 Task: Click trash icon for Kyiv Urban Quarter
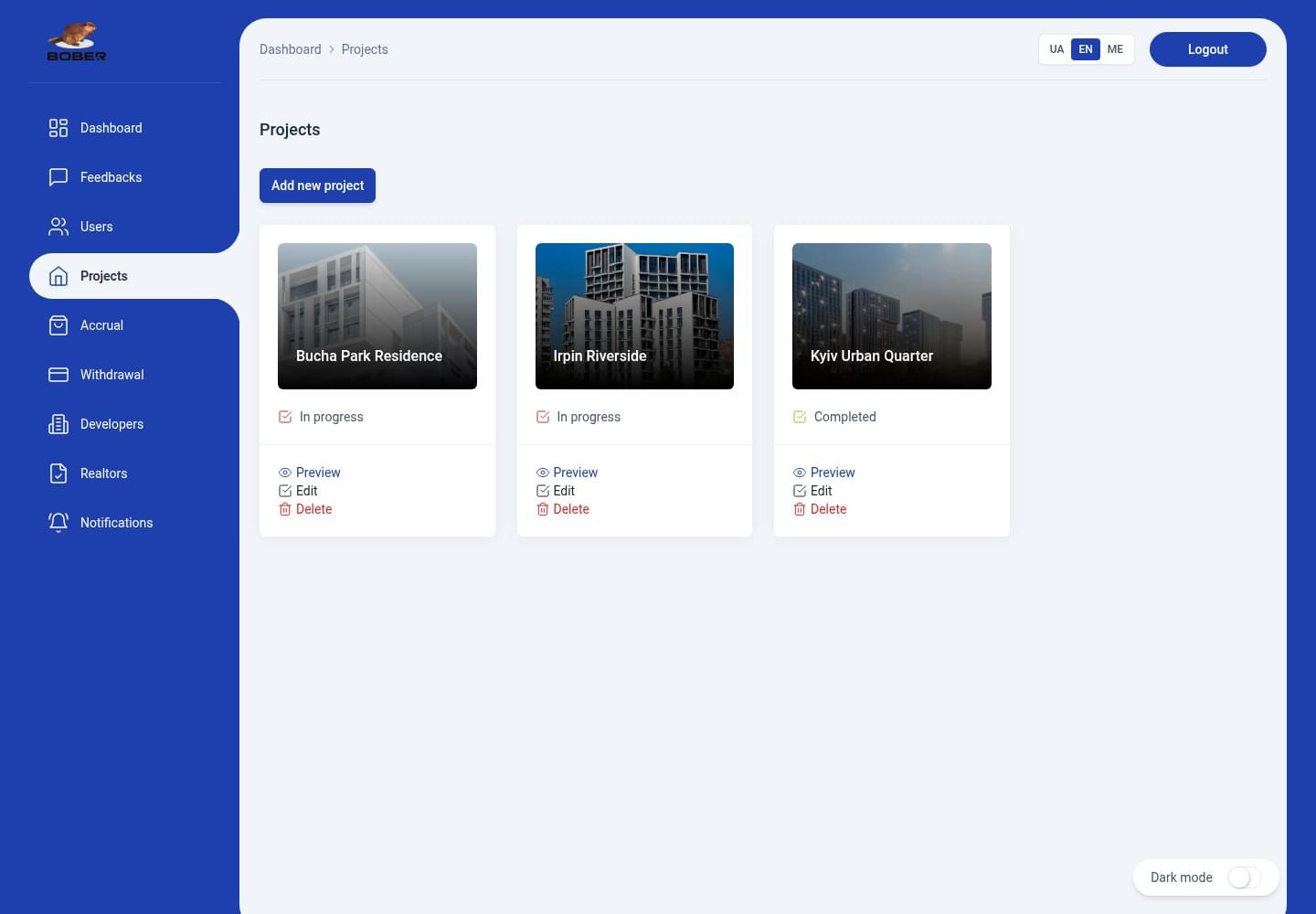click(800, 509)
